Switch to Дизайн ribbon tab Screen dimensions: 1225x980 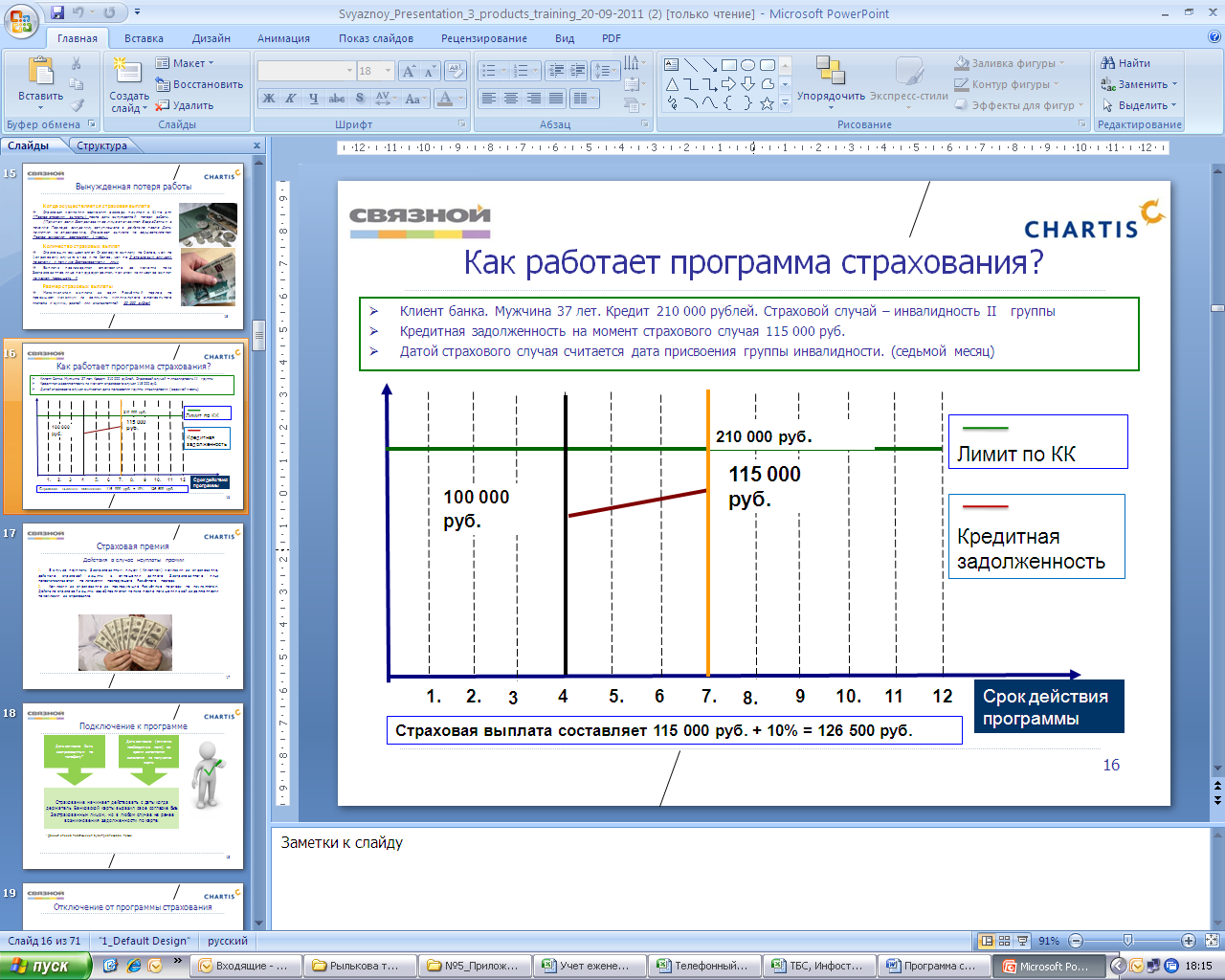pyautogui.click(x=212, y=38)
